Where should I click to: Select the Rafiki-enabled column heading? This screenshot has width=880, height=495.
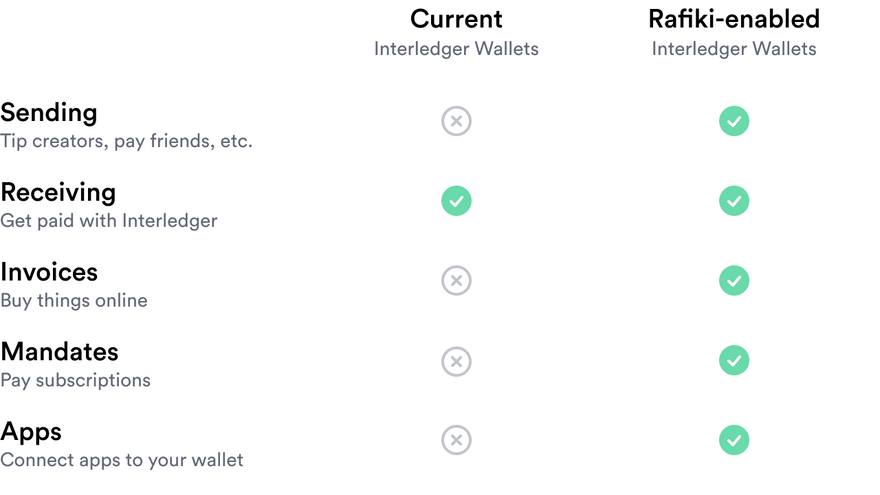tap(734, 19)
